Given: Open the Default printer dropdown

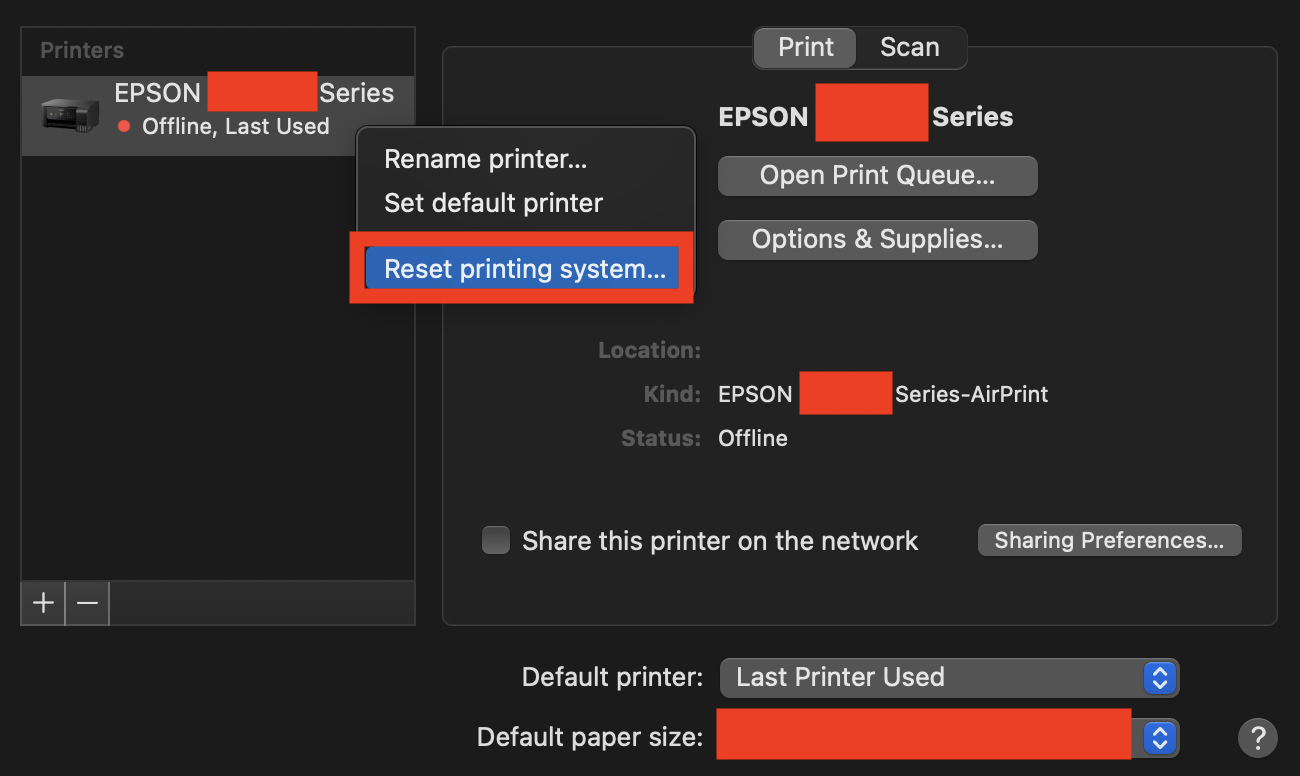Looking at the screenshot, I should point(949,677).
